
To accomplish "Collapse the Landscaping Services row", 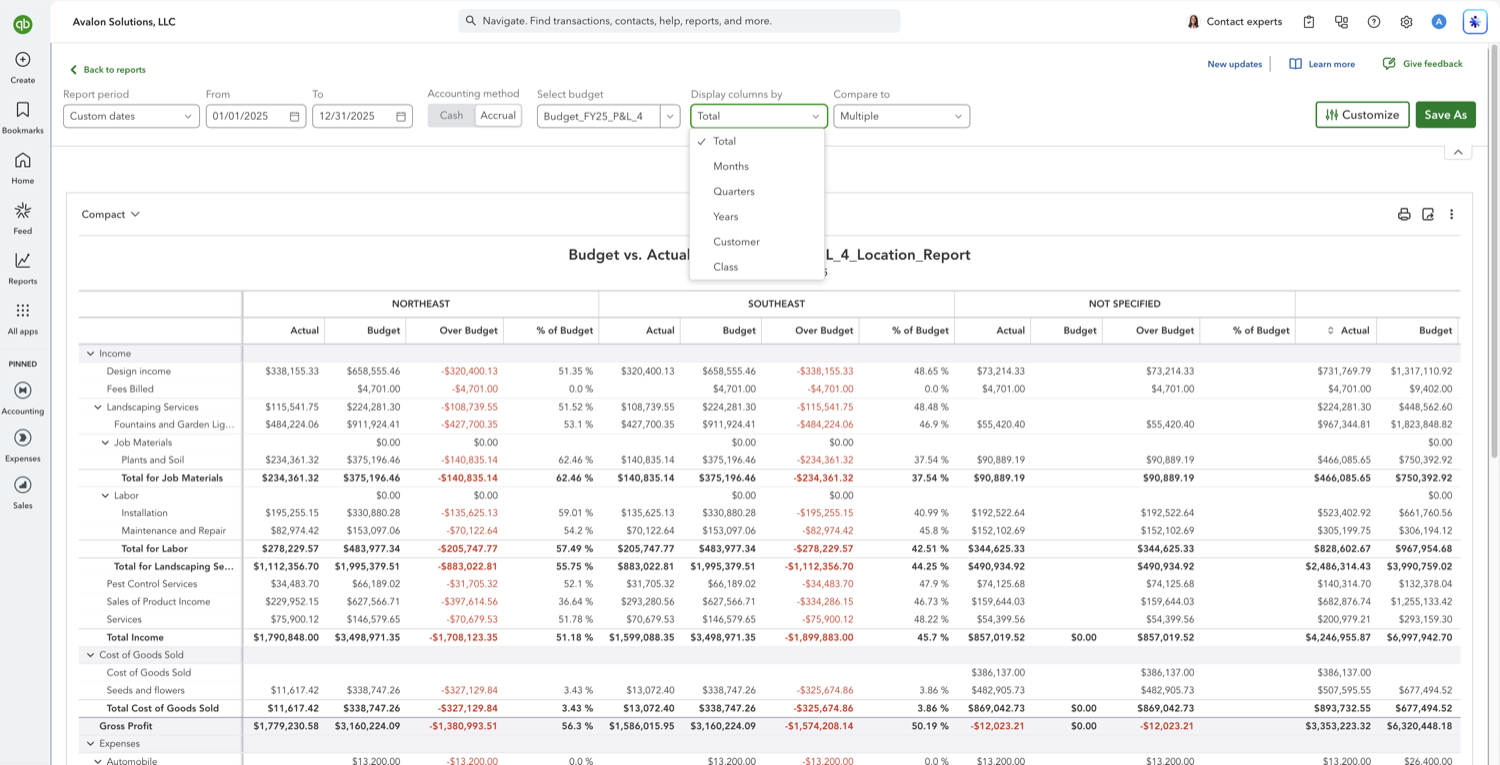I will pos(98,407).
